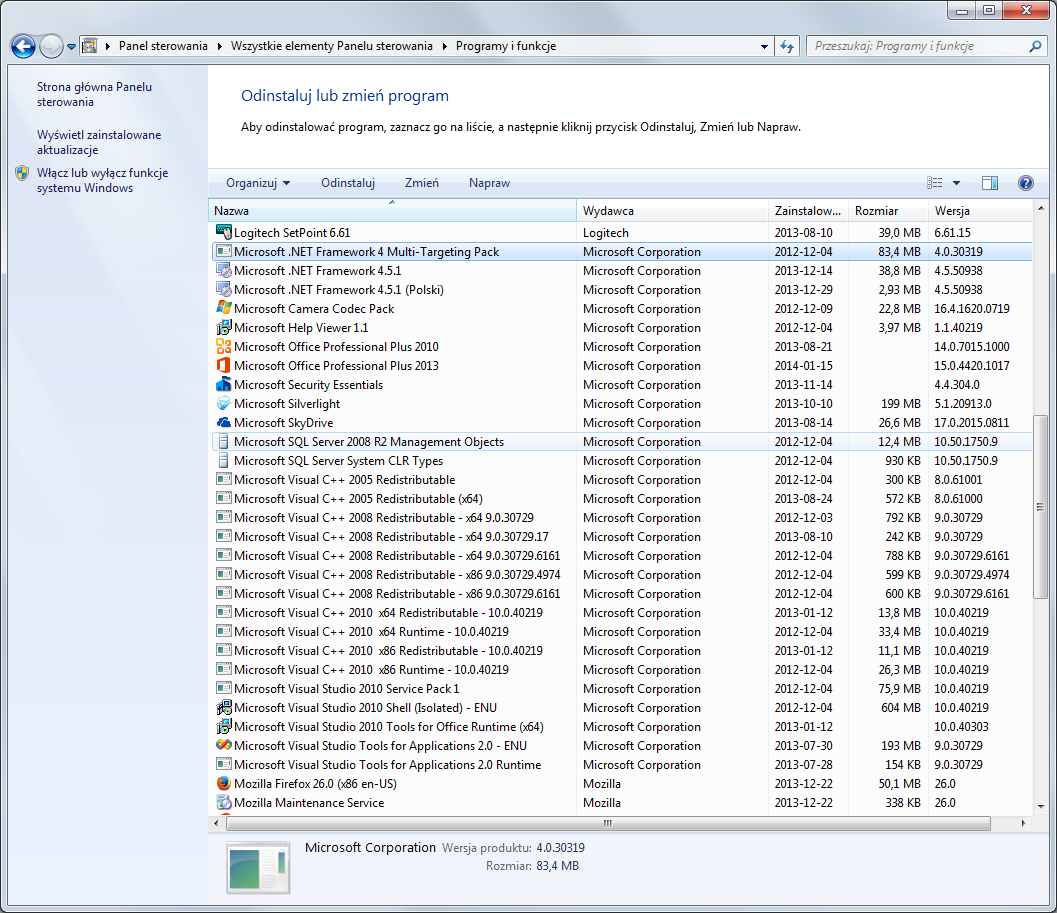Viewport: 1057px width, 913px height.
Task: Click Microsoft Office Professional Plus 2010 icon
Action: [224, 347]
